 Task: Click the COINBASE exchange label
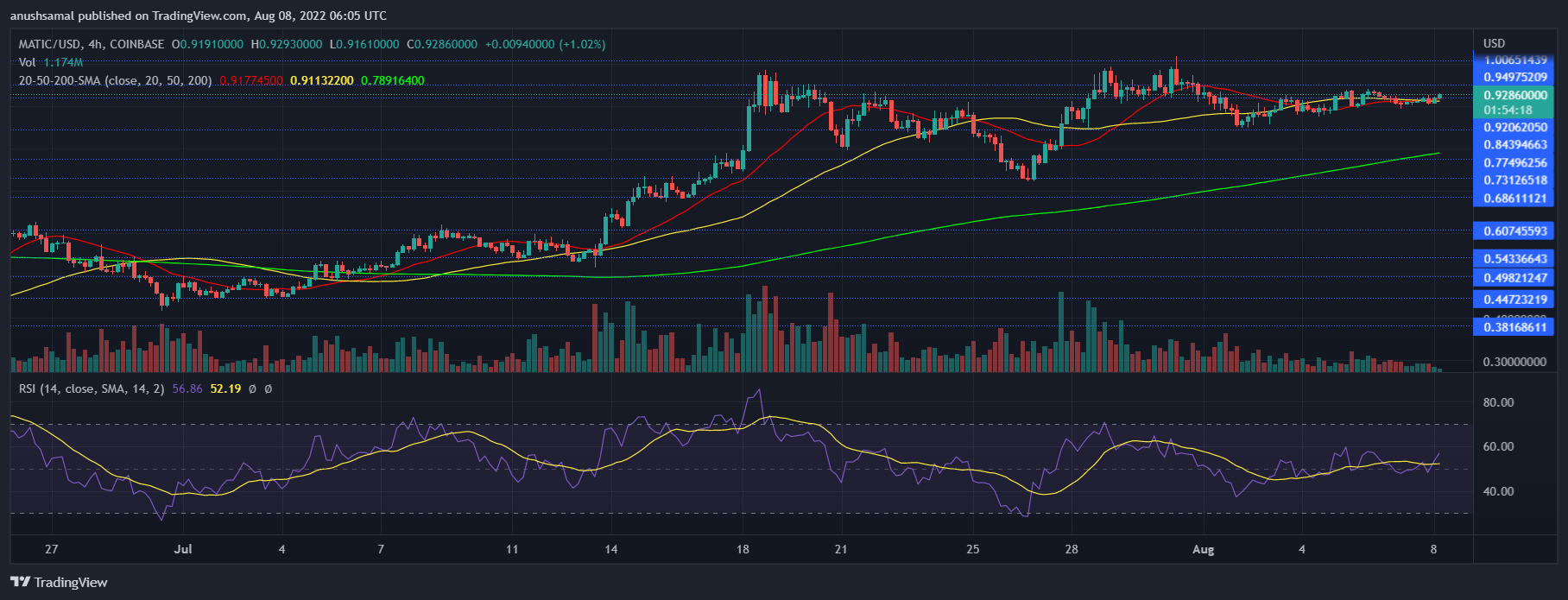pos(136,44)
